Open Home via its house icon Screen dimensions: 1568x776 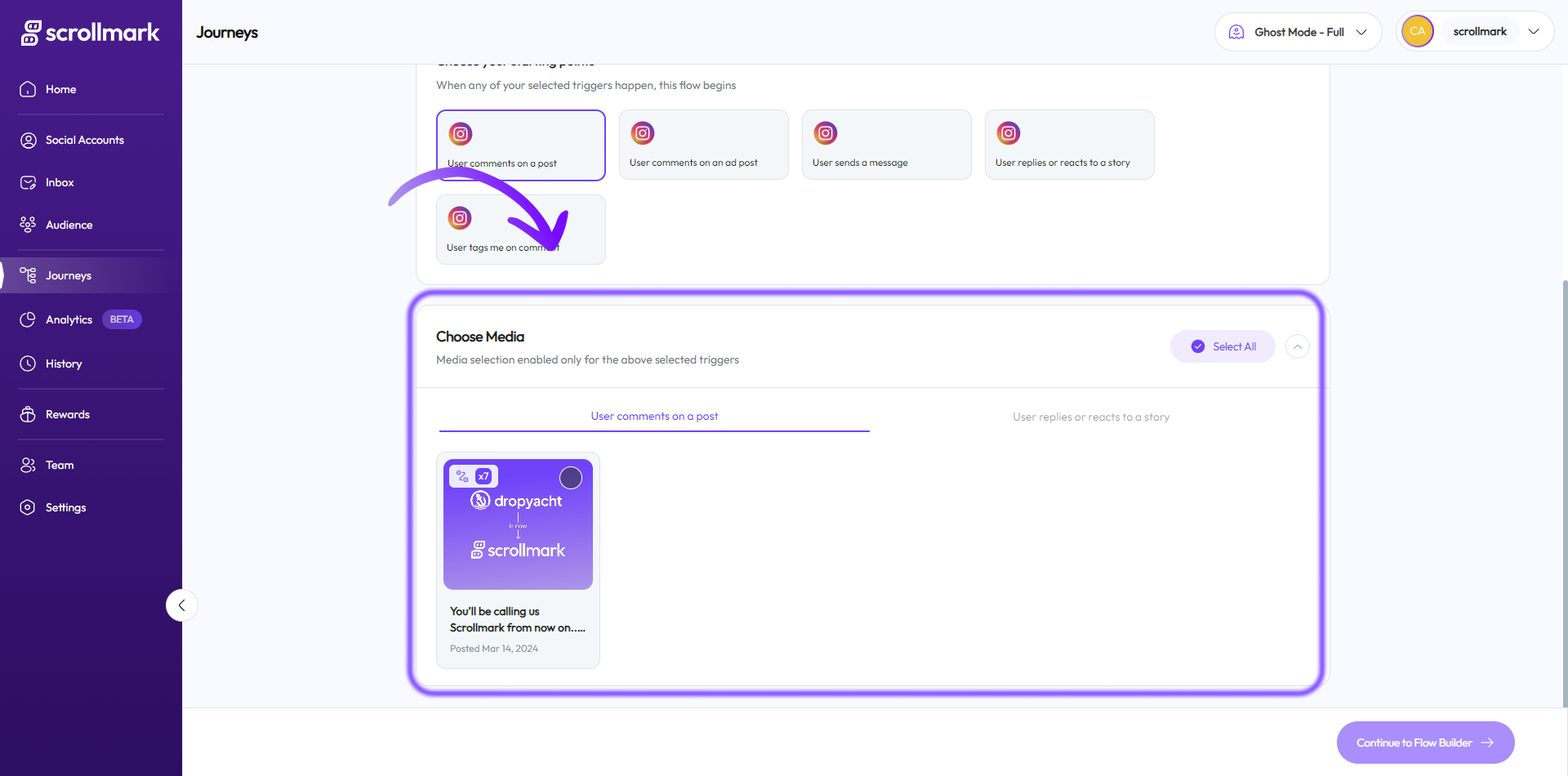[28, 89]
